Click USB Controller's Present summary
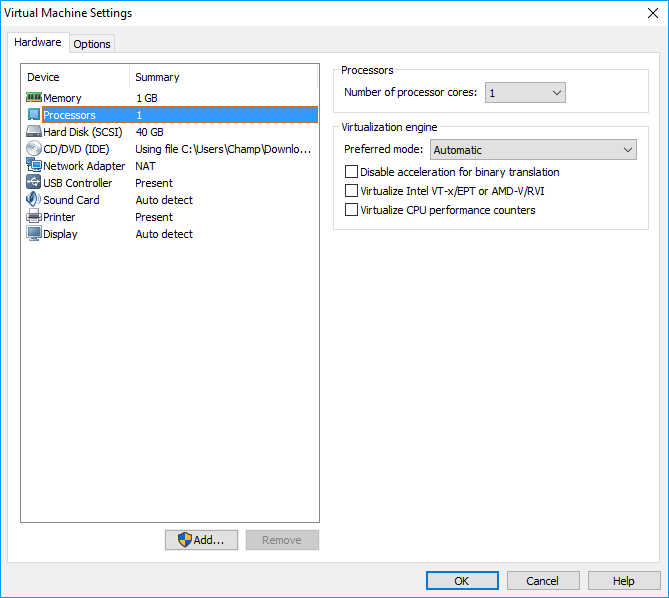 tap(154, 183)
